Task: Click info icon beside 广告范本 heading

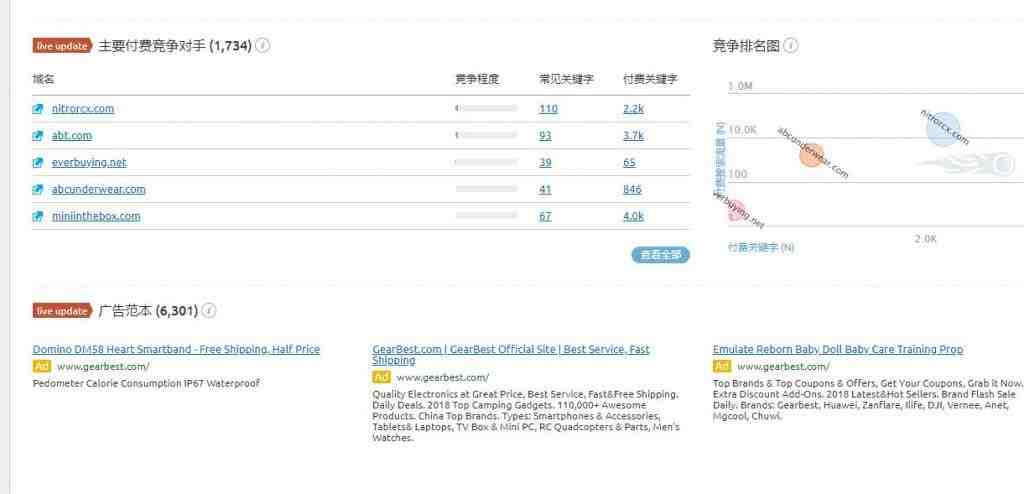Action: [208, 310]
